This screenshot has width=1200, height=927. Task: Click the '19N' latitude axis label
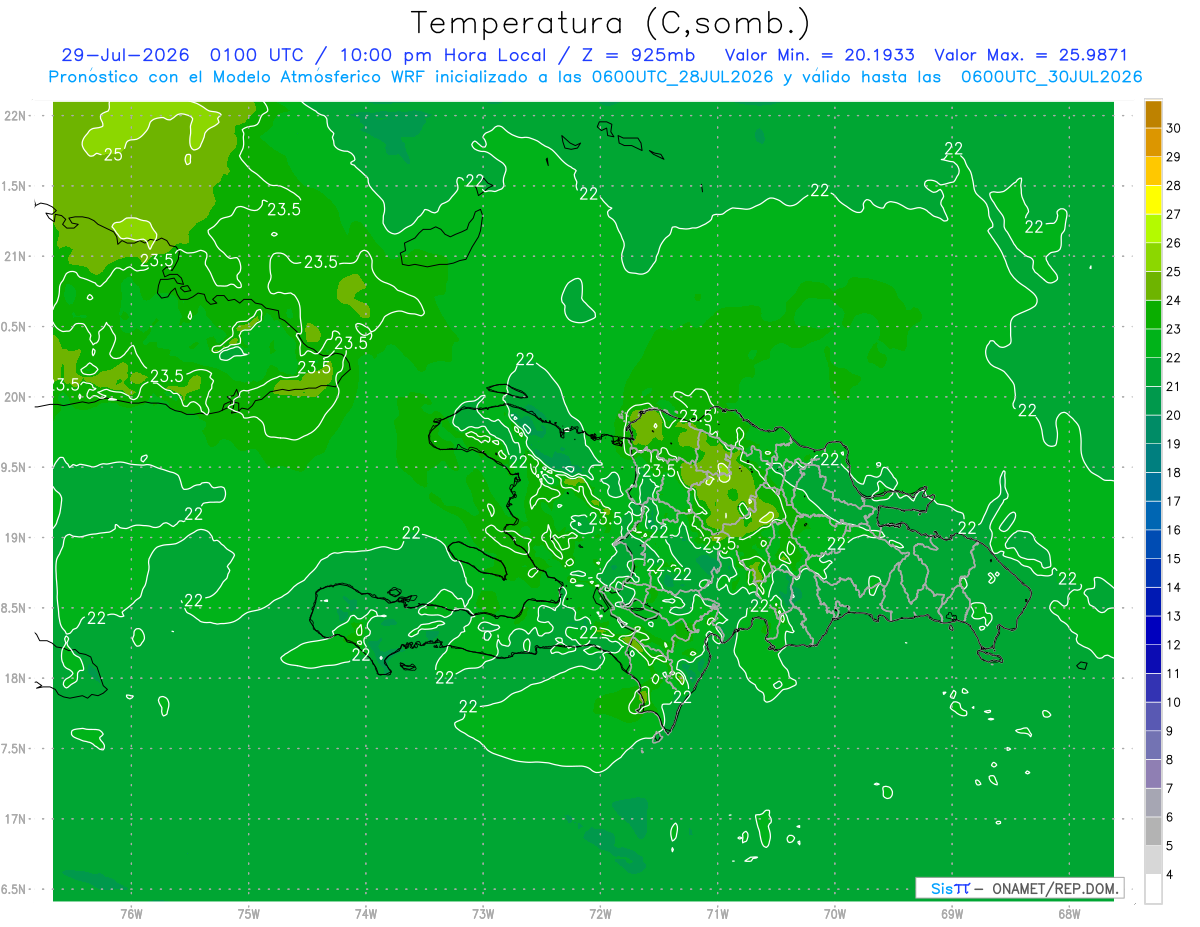click(17, 538)
